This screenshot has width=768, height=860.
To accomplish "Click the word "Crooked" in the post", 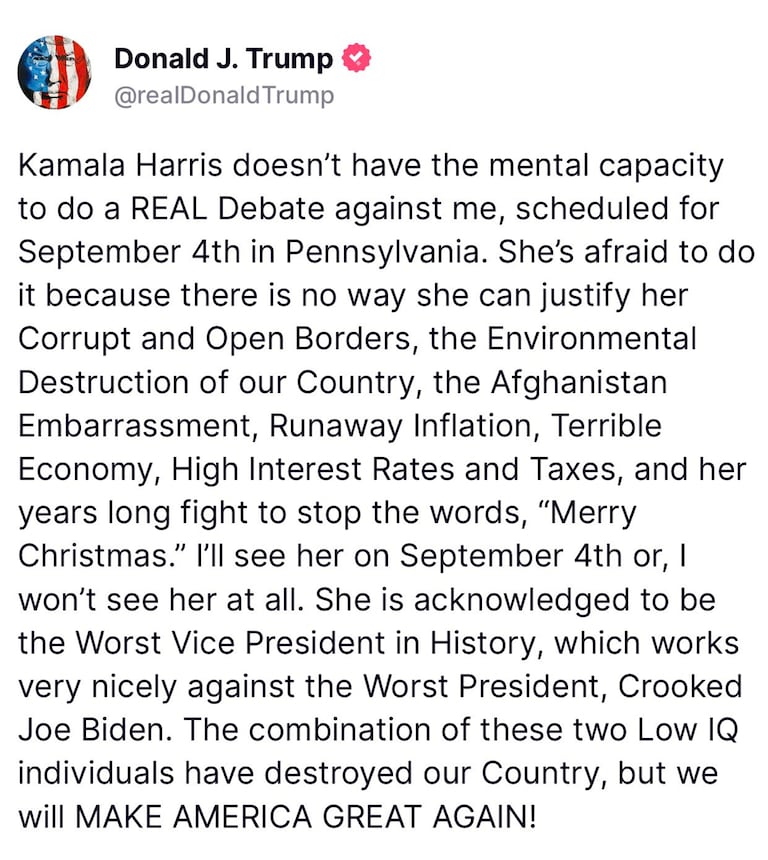I will click(x=680, y=686).
